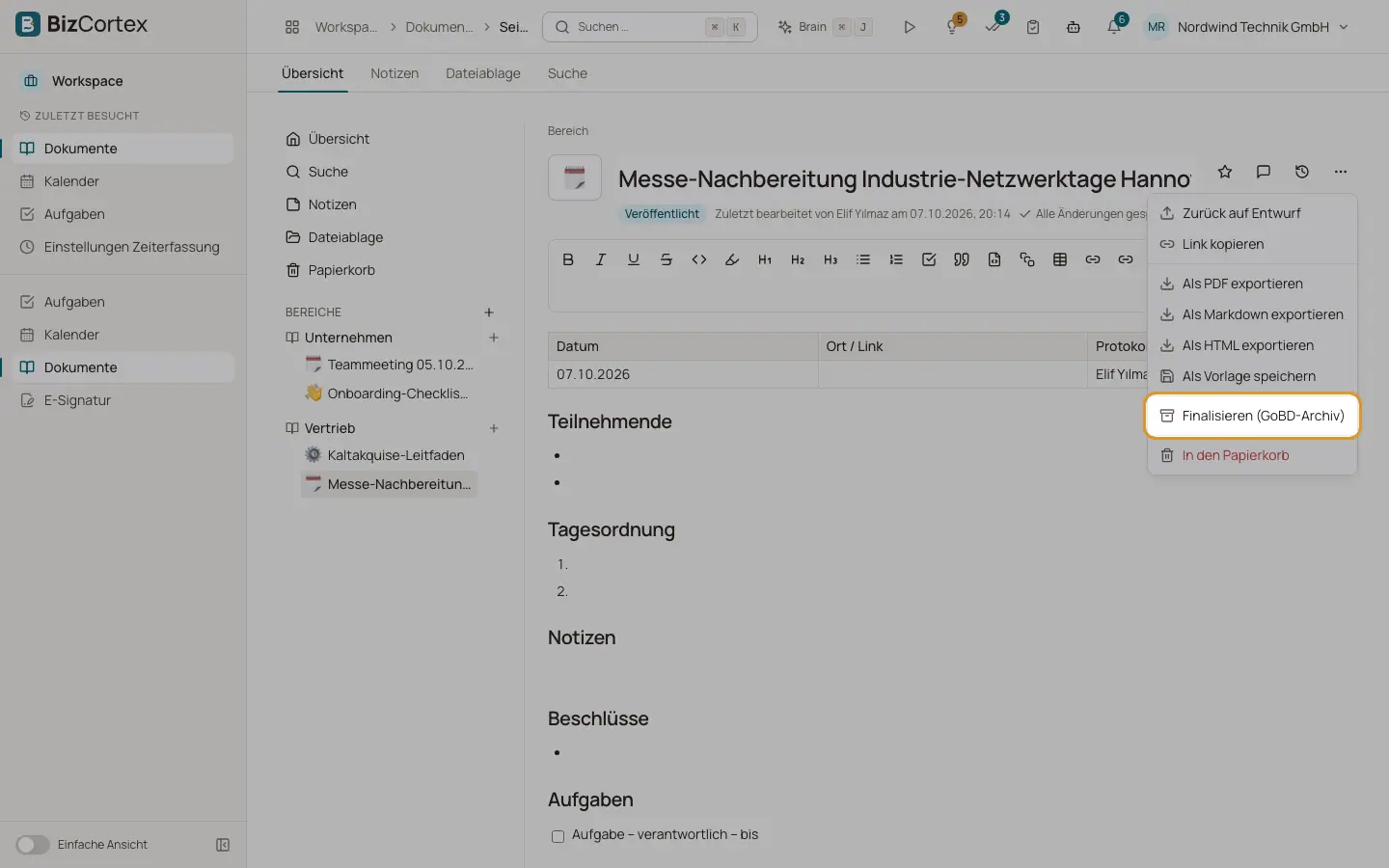Open the bot assistant icon

(1074, 27)
